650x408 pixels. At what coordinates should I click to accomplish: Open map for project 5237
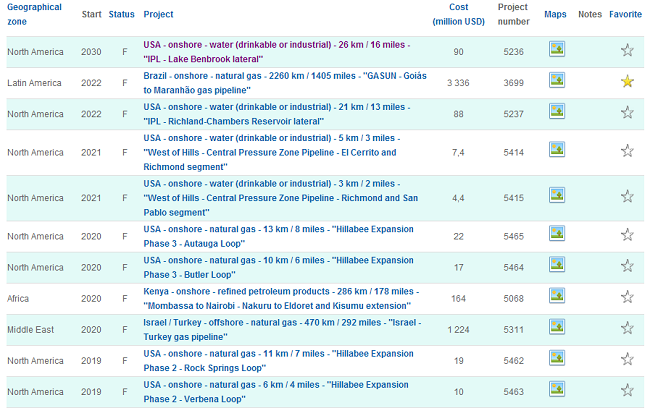pos(557,111)
